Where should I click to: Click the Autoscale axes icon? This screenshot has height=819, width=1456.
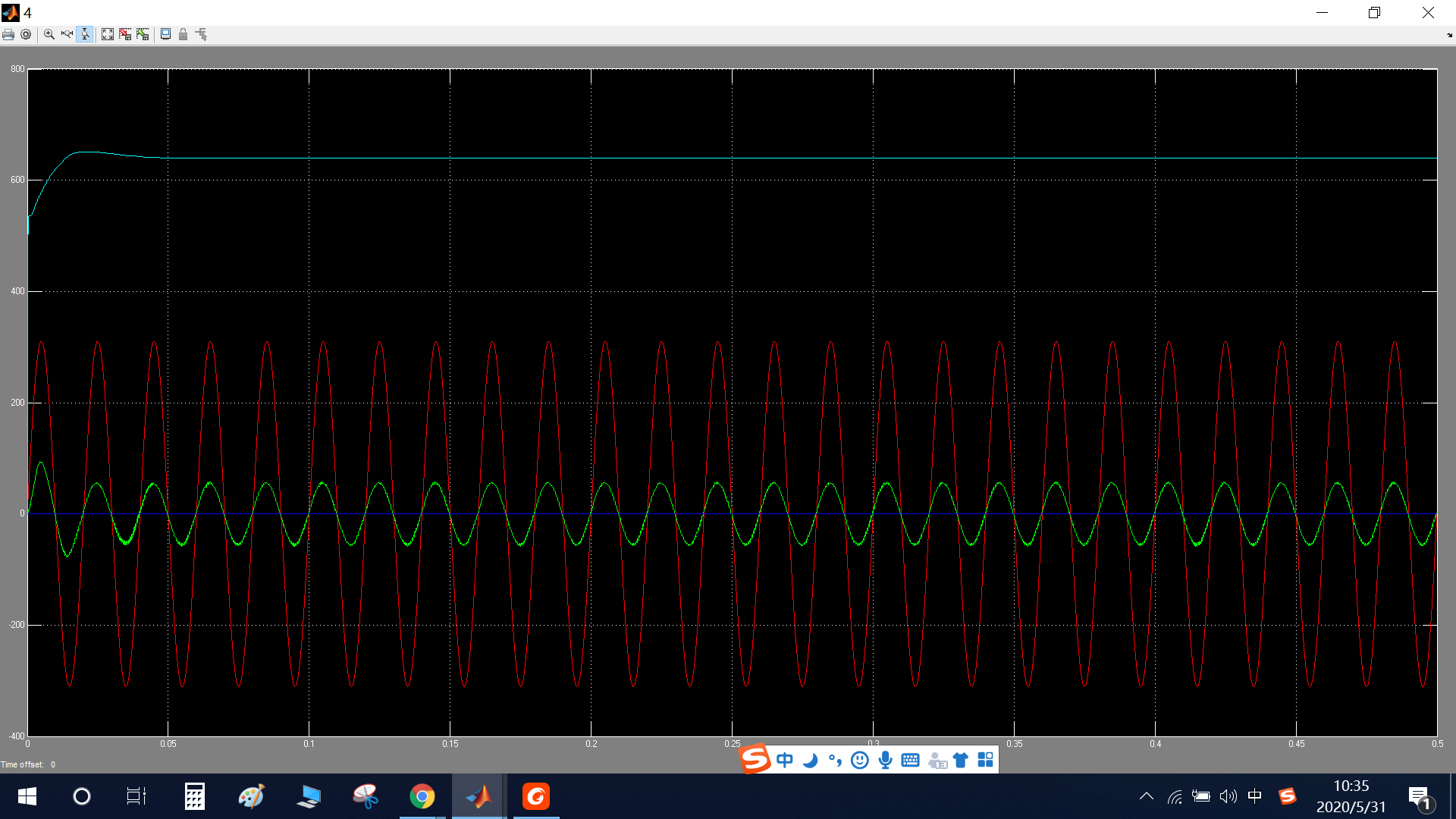108,35
